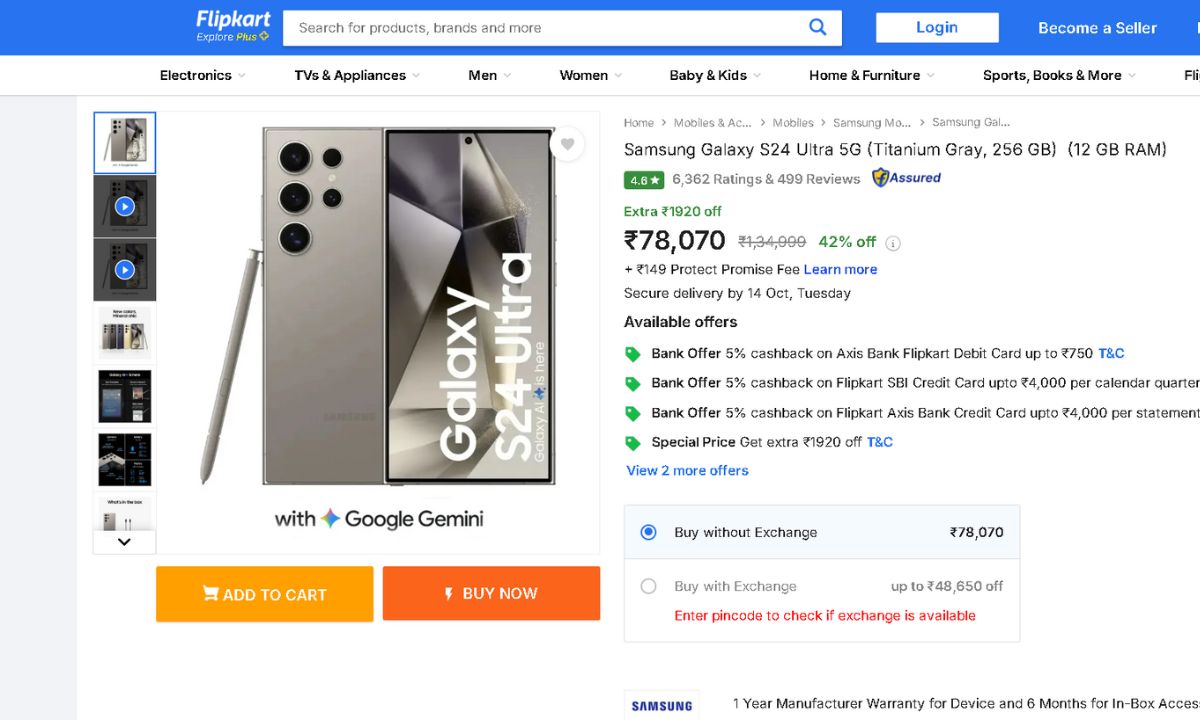Screen dimensions: 1200x720
Task: Click the 4.8 star rating badge
Action: (643, 180)
